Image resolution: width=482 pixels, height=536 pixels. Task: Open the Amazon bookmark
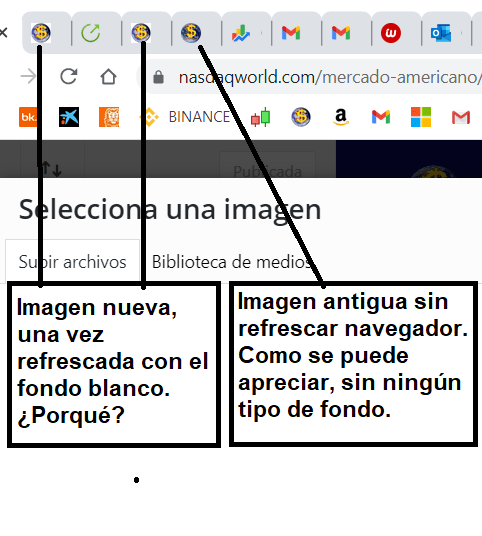point(340,117)
